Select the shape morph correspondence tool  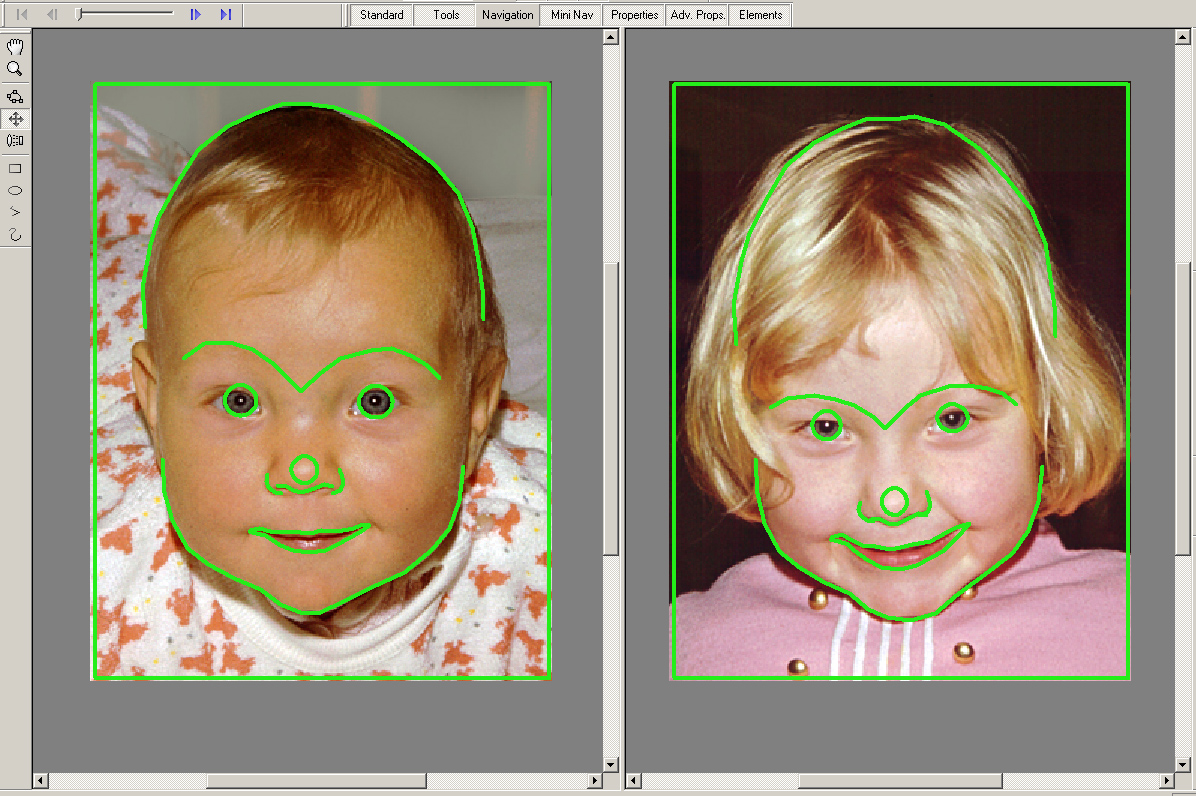[x=15, y=140]
